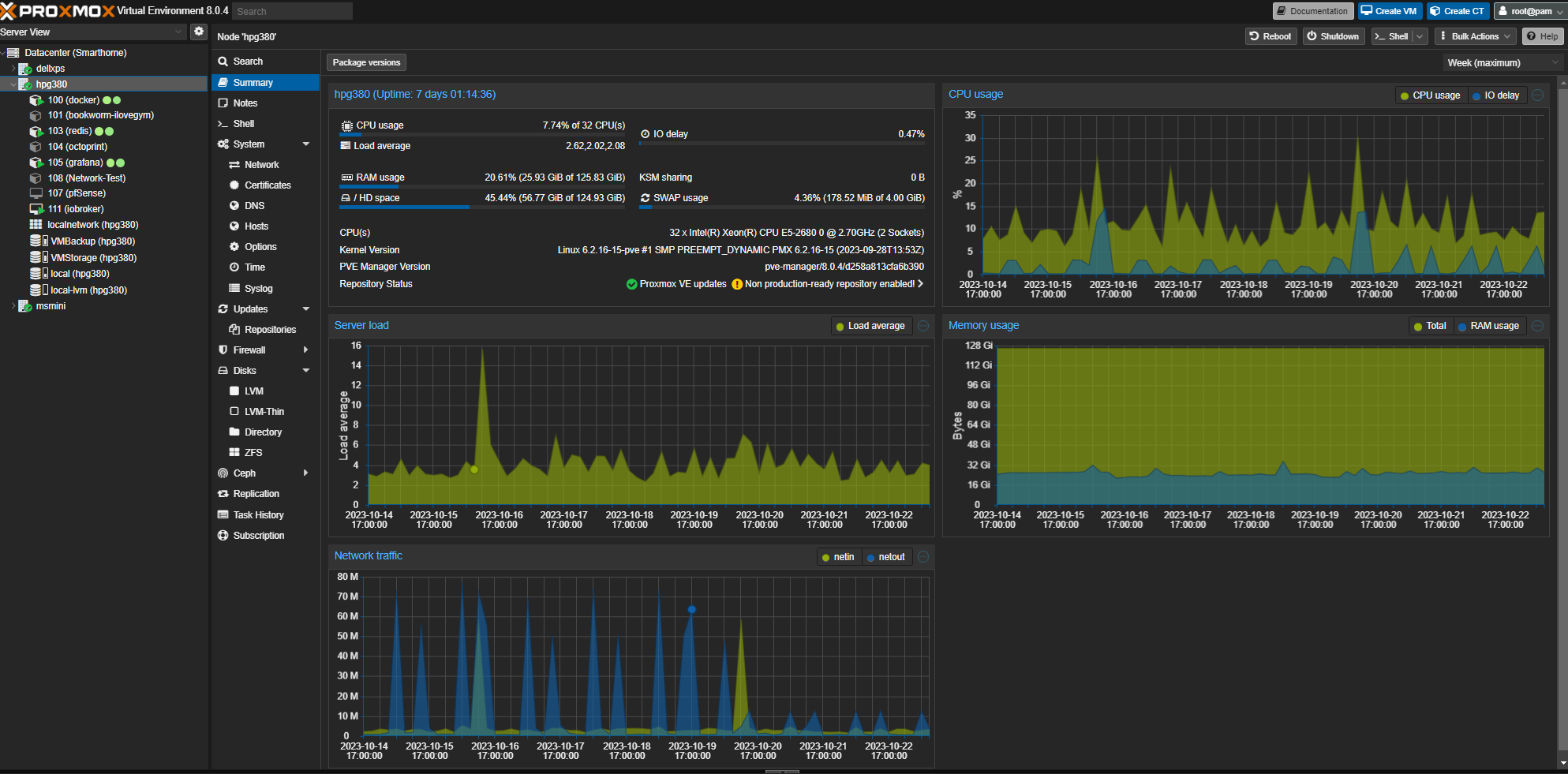1568x774 pixels.
Task: Click the Proxmox logo
Action: [x=58, y=11]
